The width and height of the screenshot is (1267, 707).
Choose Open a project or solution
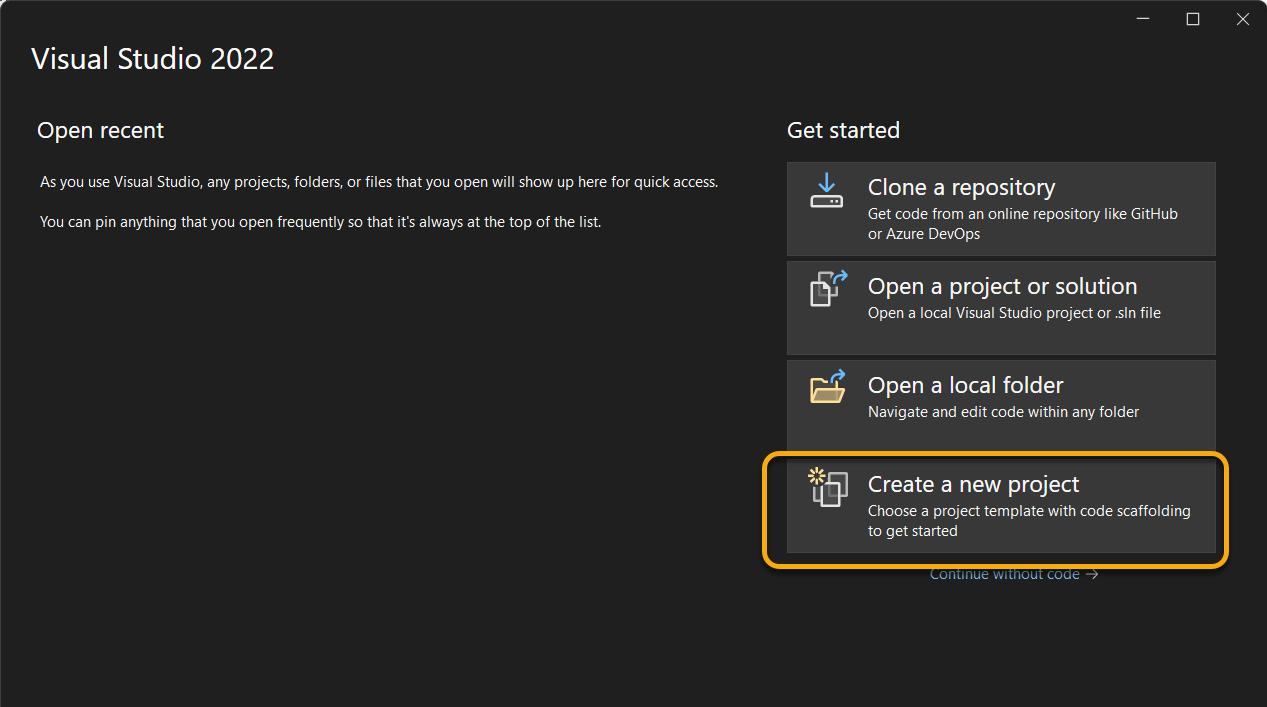tap(1001, 308)
